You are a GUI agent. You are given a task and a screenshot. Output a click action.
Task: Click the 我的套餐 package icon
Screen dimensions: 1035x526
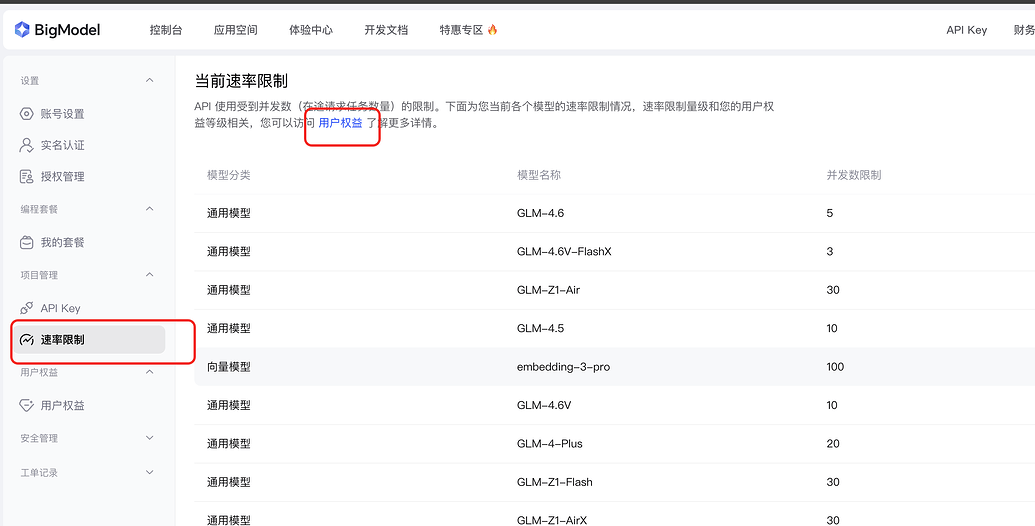pos(26,242)
